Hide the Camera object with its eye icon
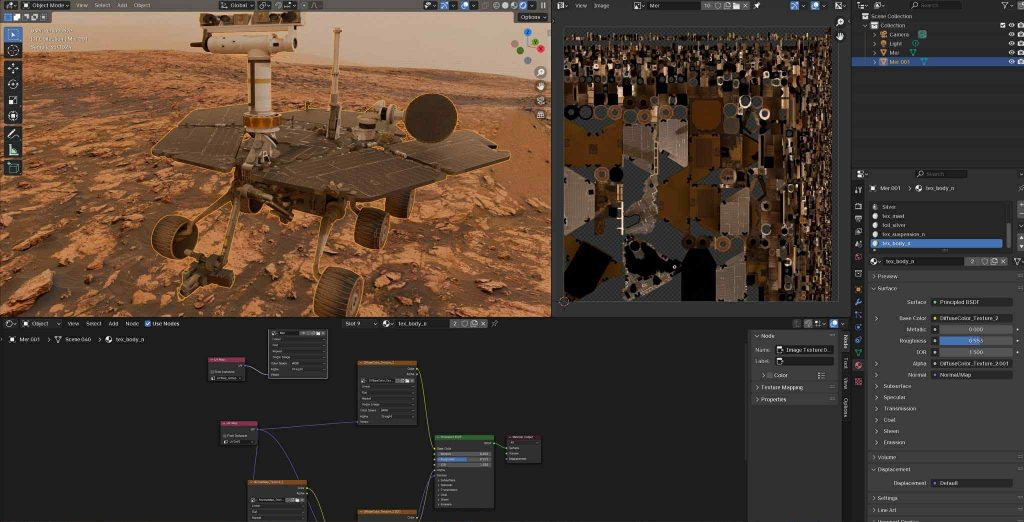 click(x=1011, y=34)
